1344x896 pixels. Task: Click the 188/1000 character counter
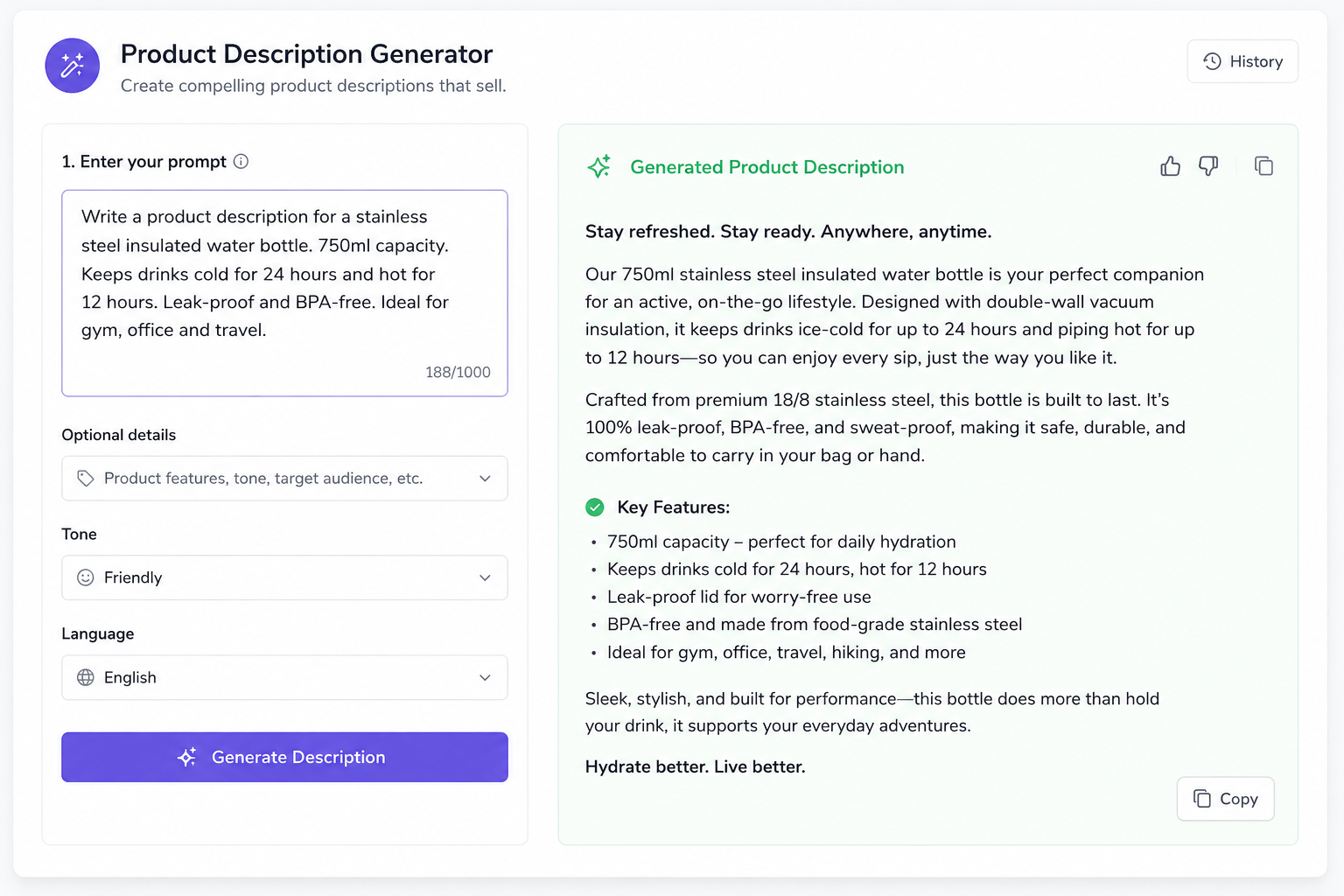click(458, 373)
